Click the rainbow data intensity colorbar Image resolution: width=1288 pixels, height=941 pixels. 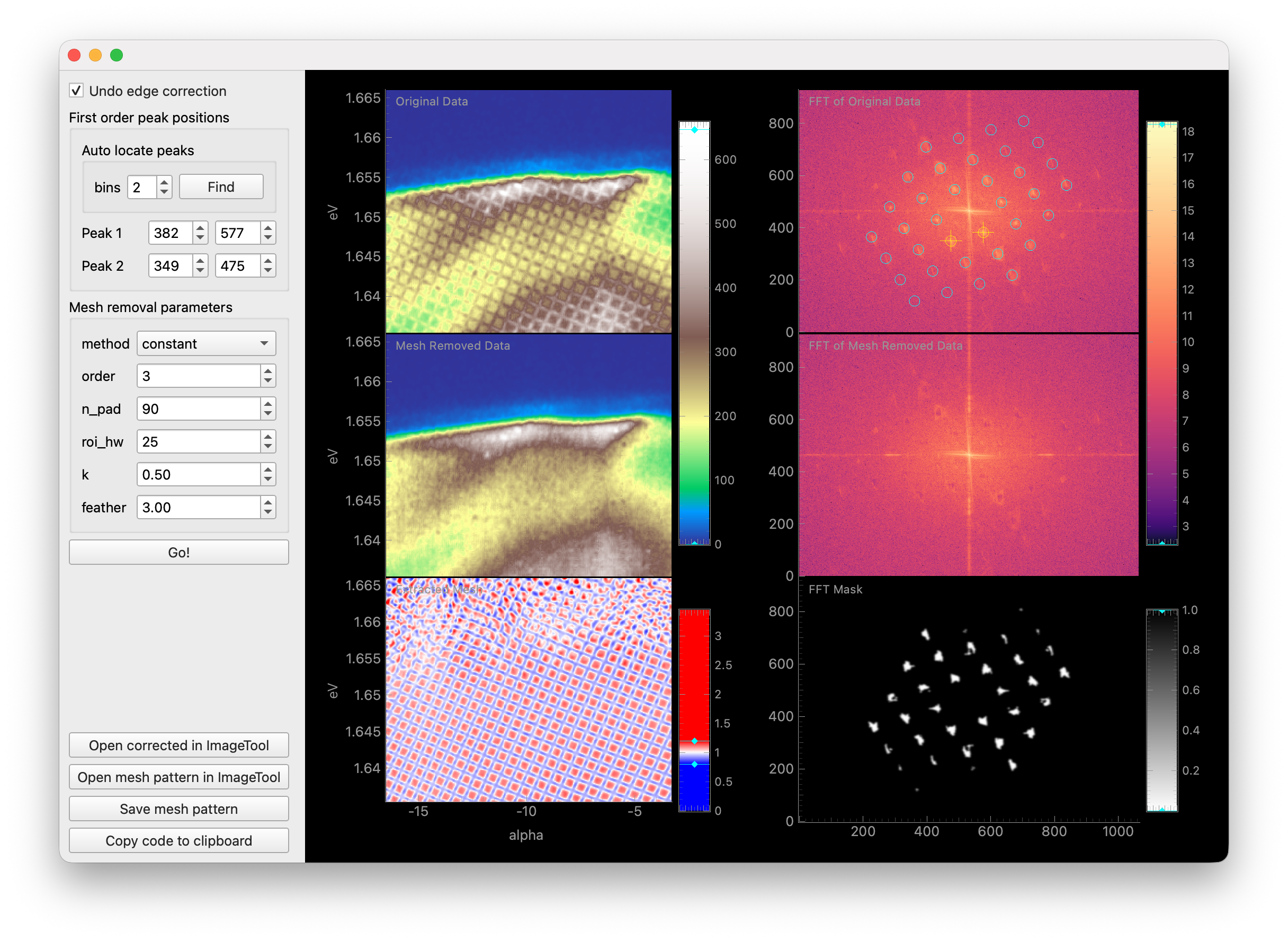click(x=695, y=333)
